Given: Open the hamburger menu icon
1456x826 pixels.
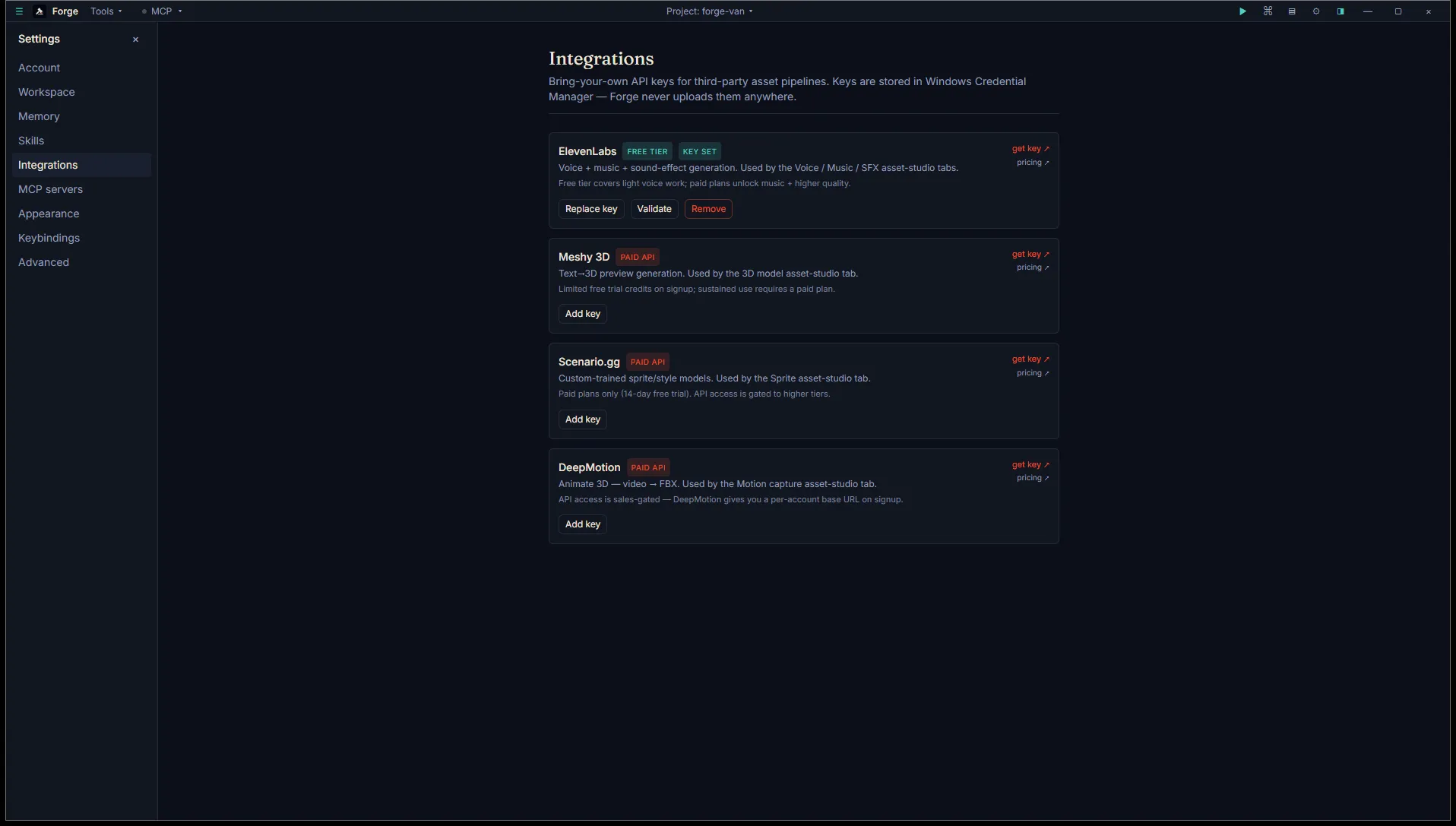Looking at the screenshot, I should (20, 11).
